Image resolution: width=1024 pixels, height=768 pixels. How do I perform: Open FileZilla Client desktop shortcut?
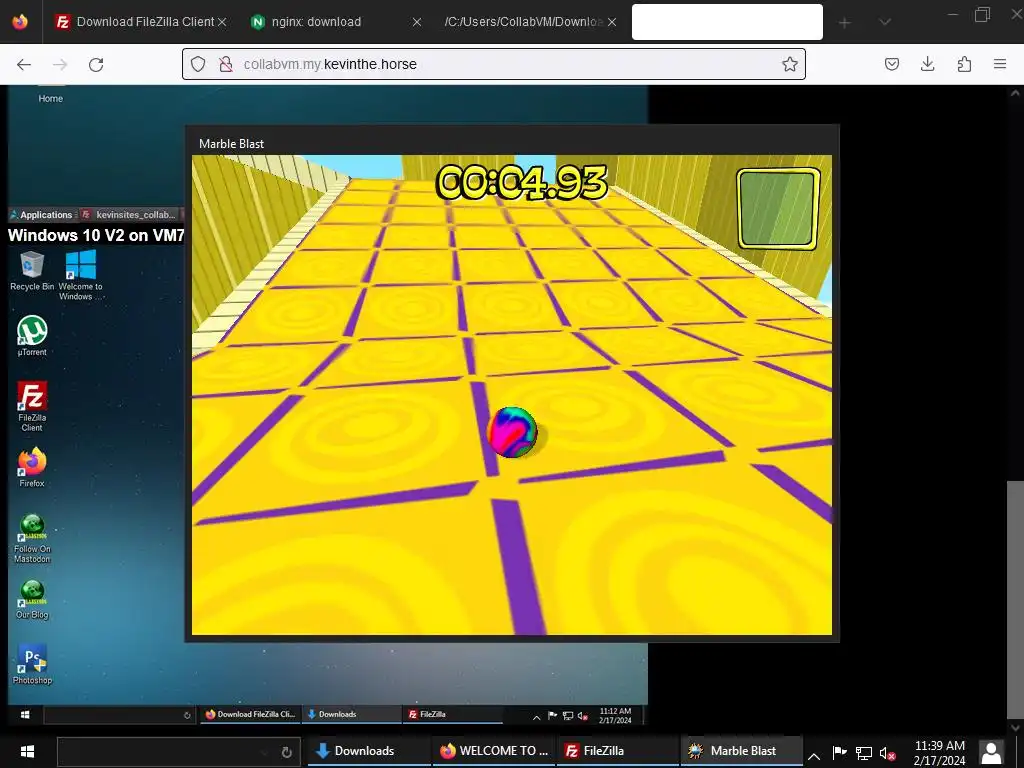[32, 406]
